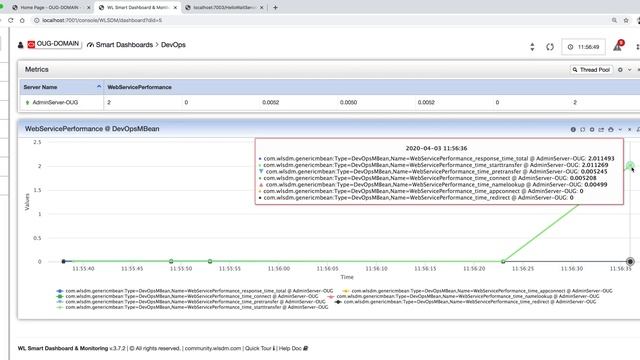
Task: Click the chart panel export icon
Action: [601, 129]
